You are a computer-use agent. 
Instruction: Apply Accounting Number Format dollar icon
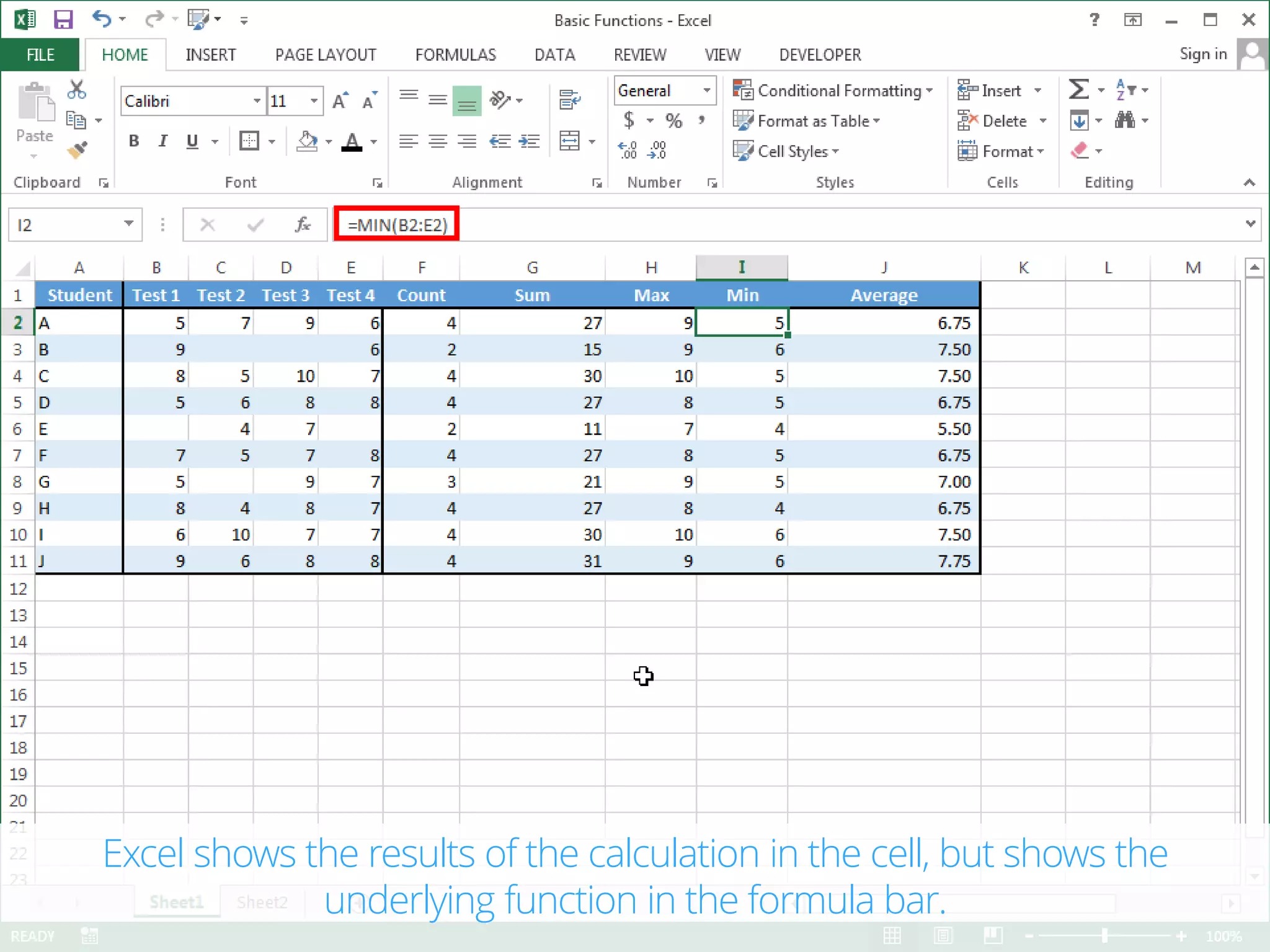tap(629, 120)
